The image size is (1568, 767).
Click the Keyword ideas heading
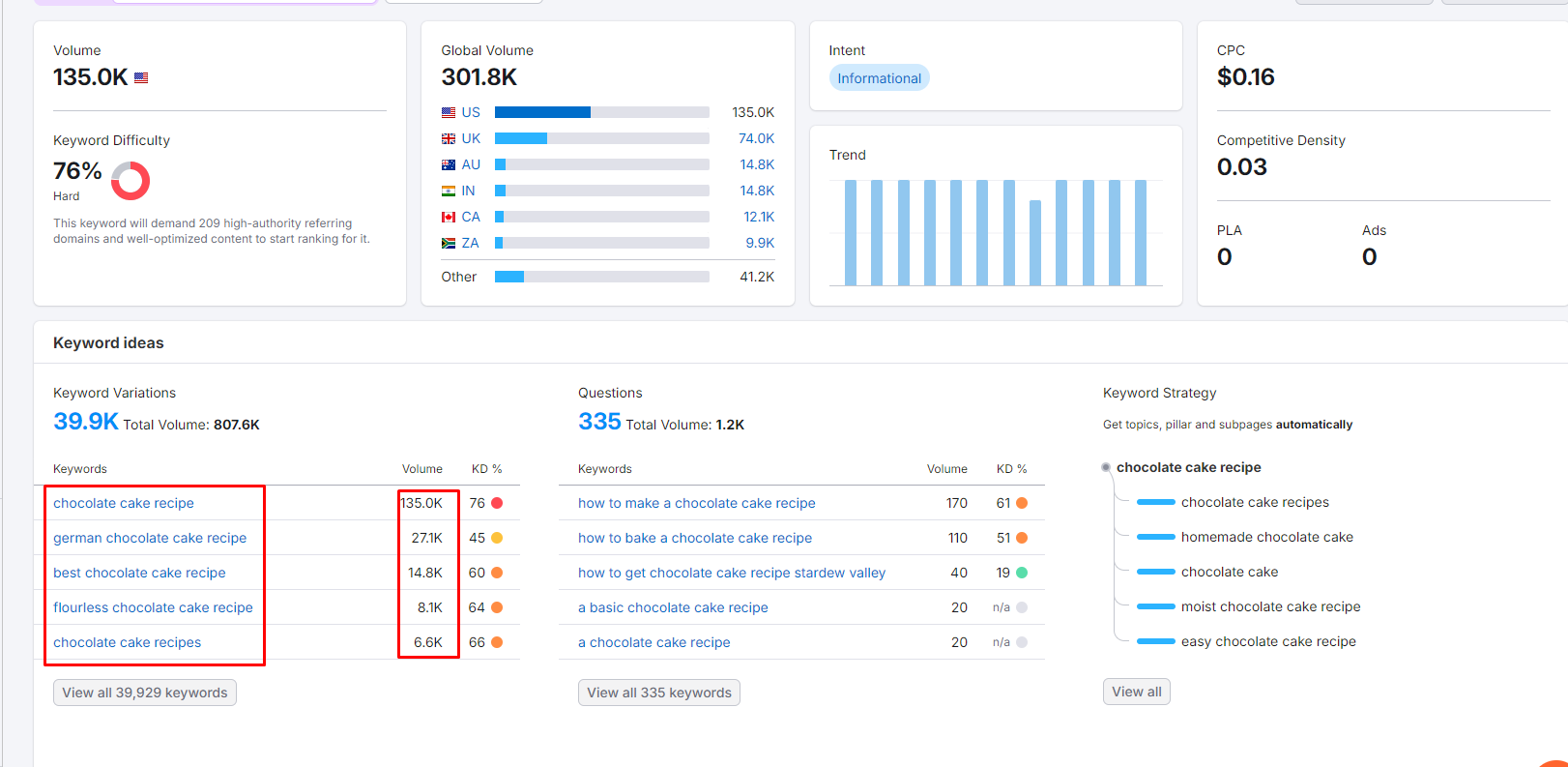[108, 343]
